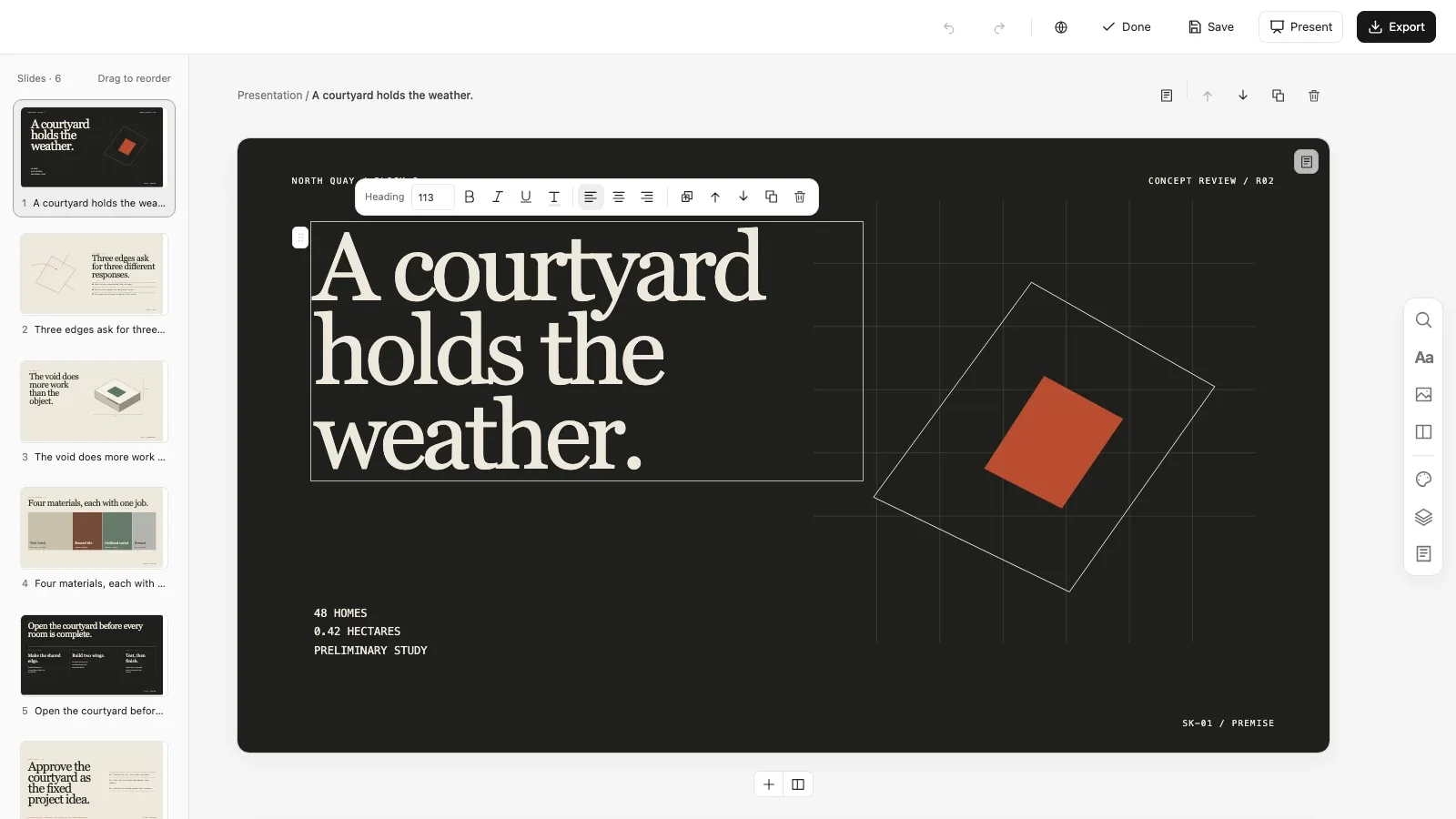Open the search tool in right sidebar
The height and width of the screenshot is (819, 1456).
pos(1424,320)
